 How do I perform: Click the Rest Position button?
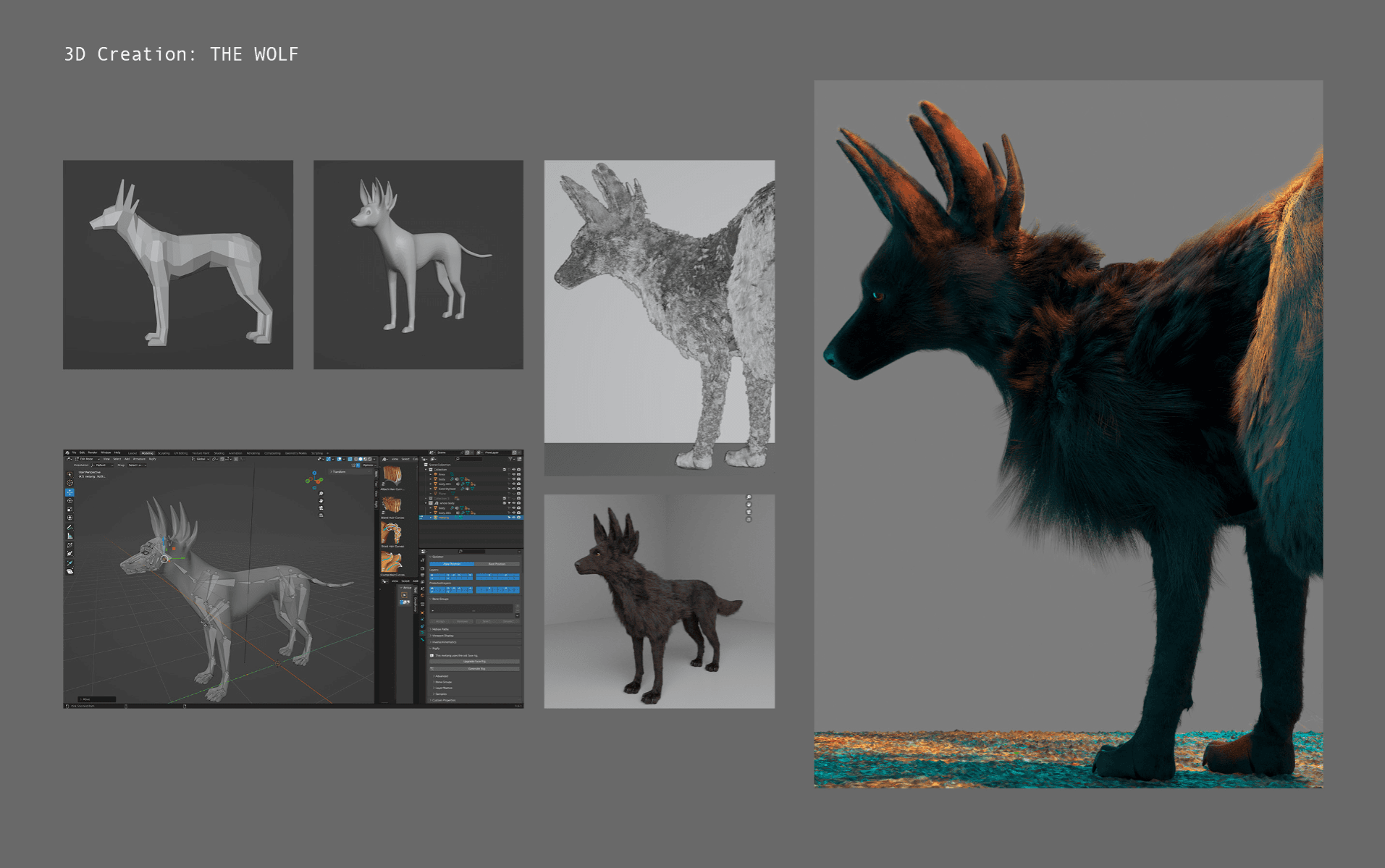[497, 564]
